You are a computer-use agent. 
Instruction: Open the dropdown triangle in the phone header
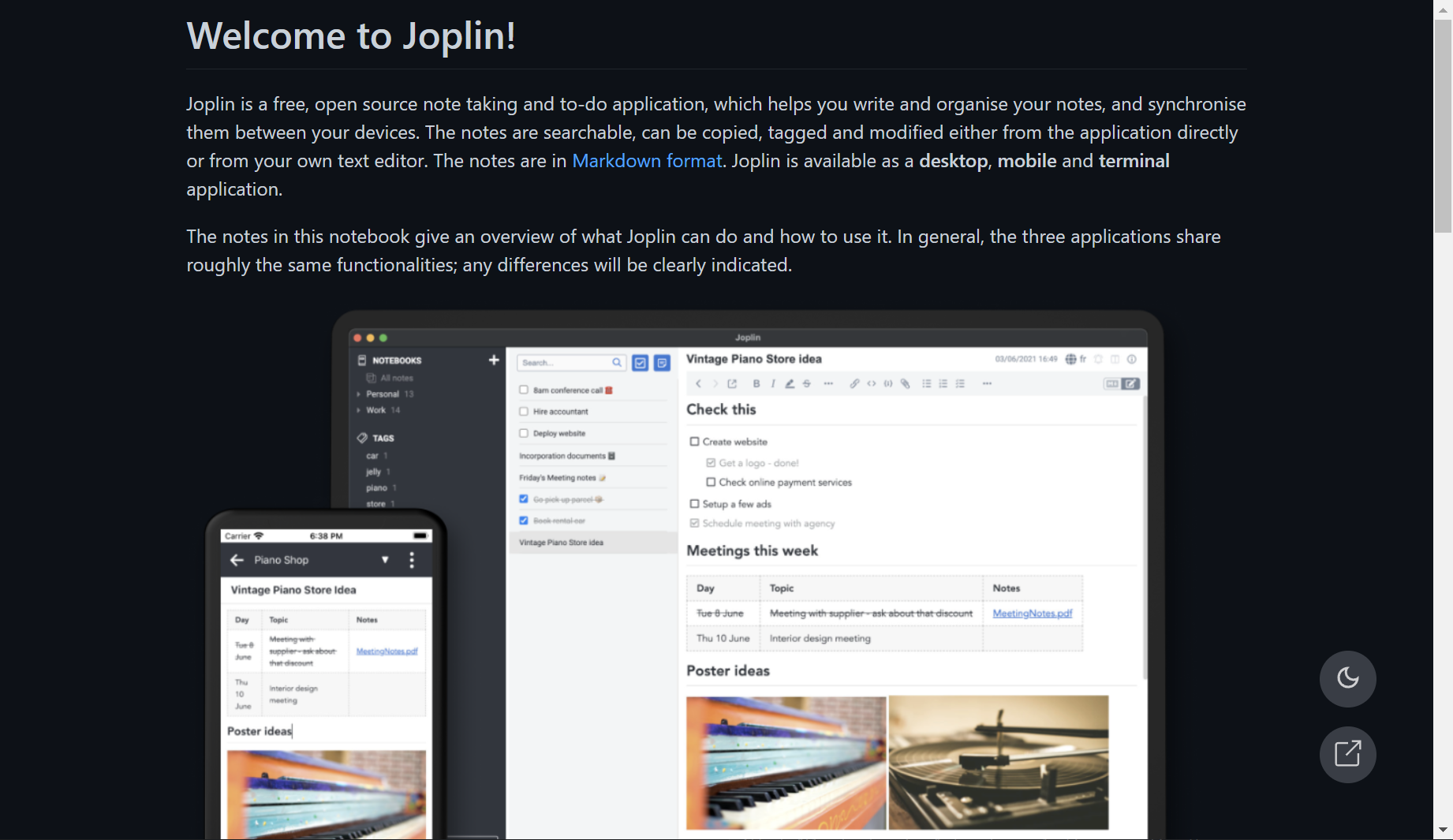385,560
